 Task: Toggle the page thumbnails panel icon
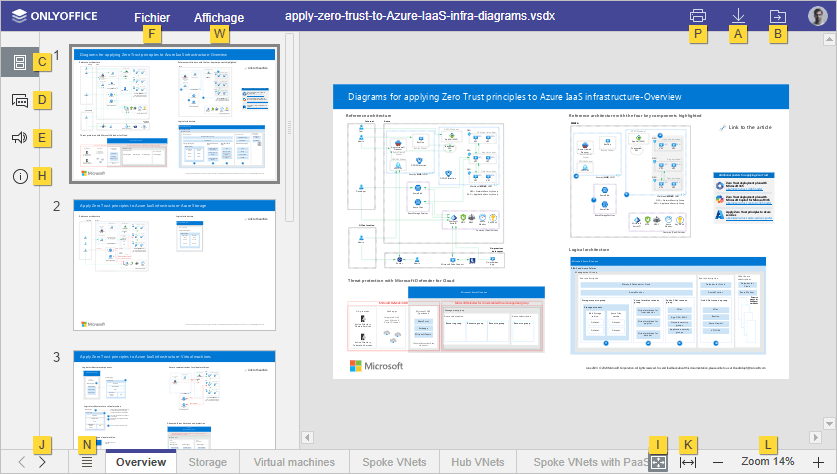pos(20,62)
